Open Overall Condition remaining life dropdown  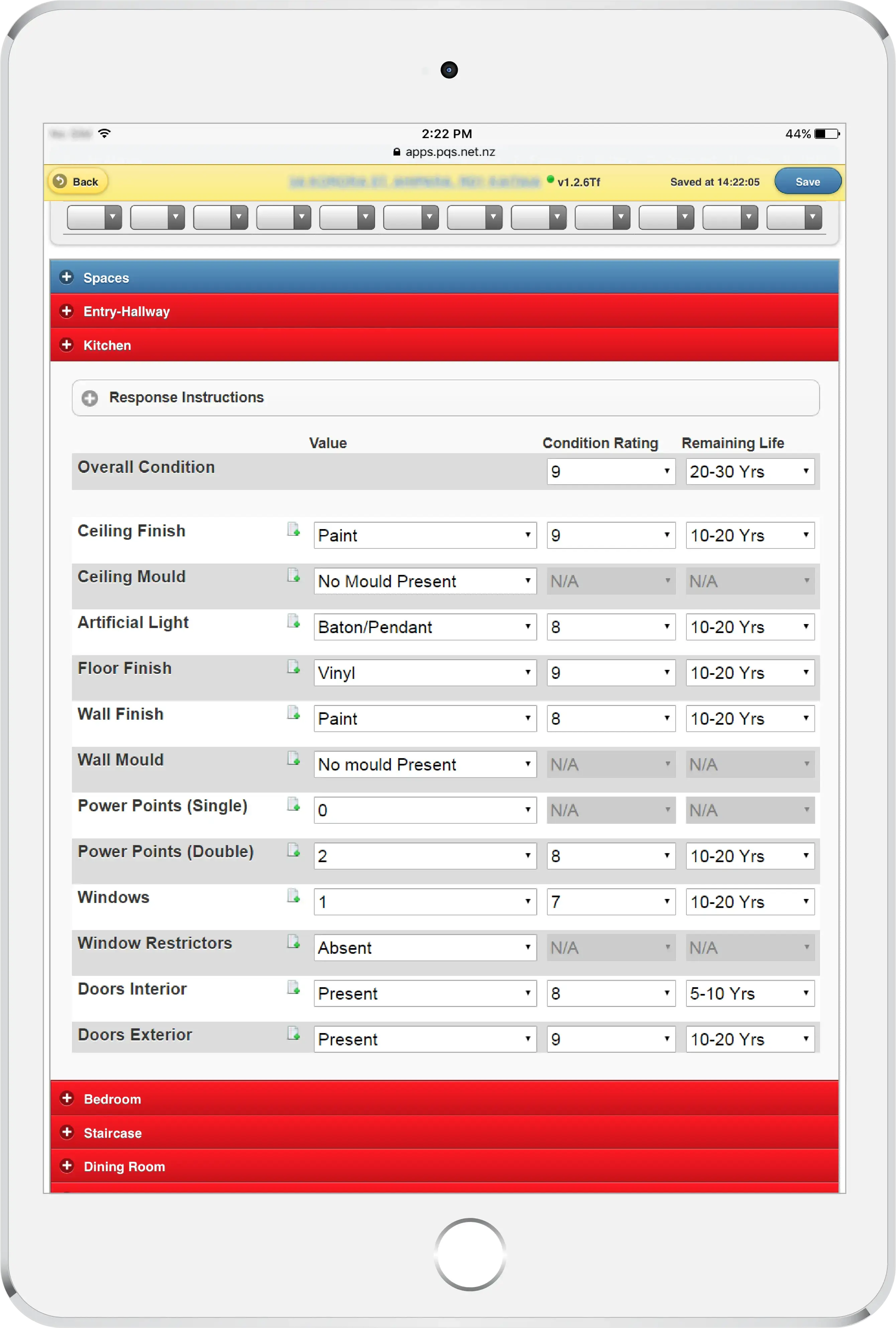pos(750,472)
